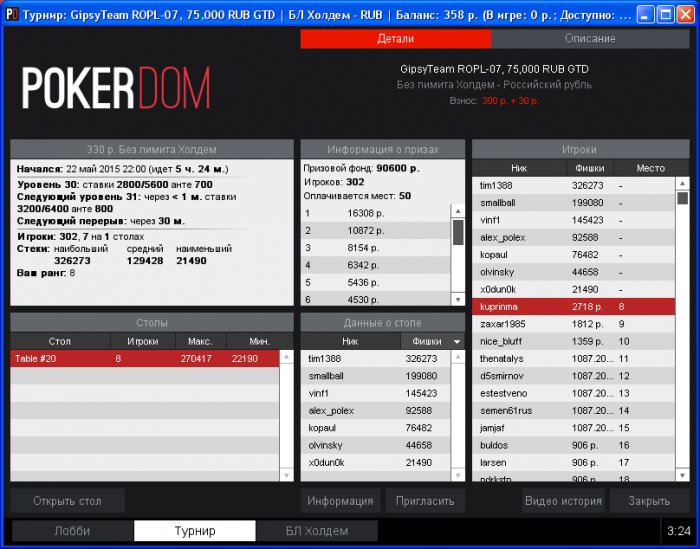This screenshot has width=700, height=549.
Task: Select alex_polex in the Игроки list
Action: (574, 237)
